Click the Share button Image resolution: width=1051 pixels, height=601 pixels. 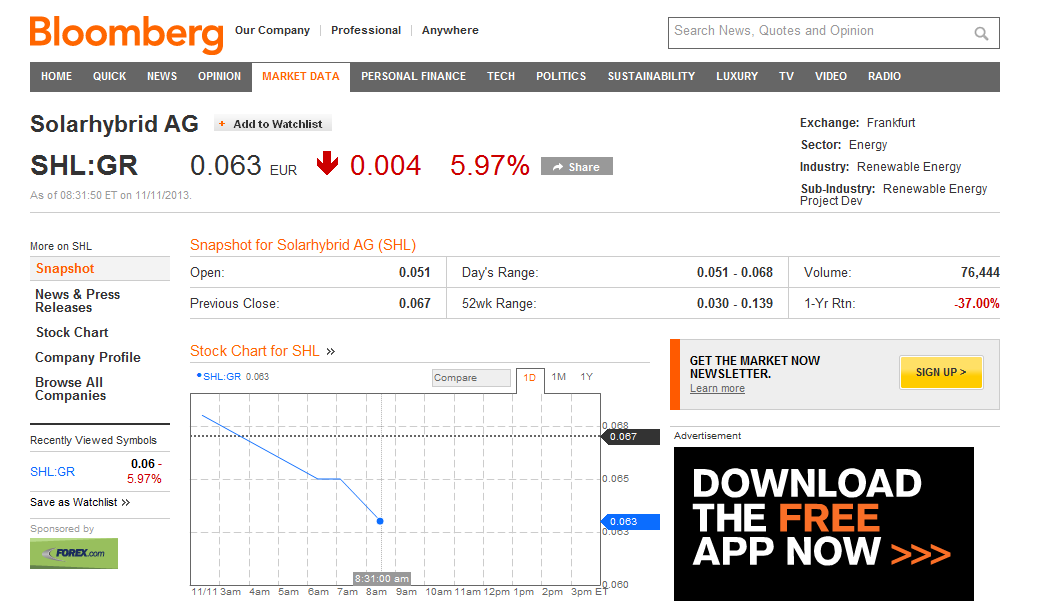[x=576, y=167]
